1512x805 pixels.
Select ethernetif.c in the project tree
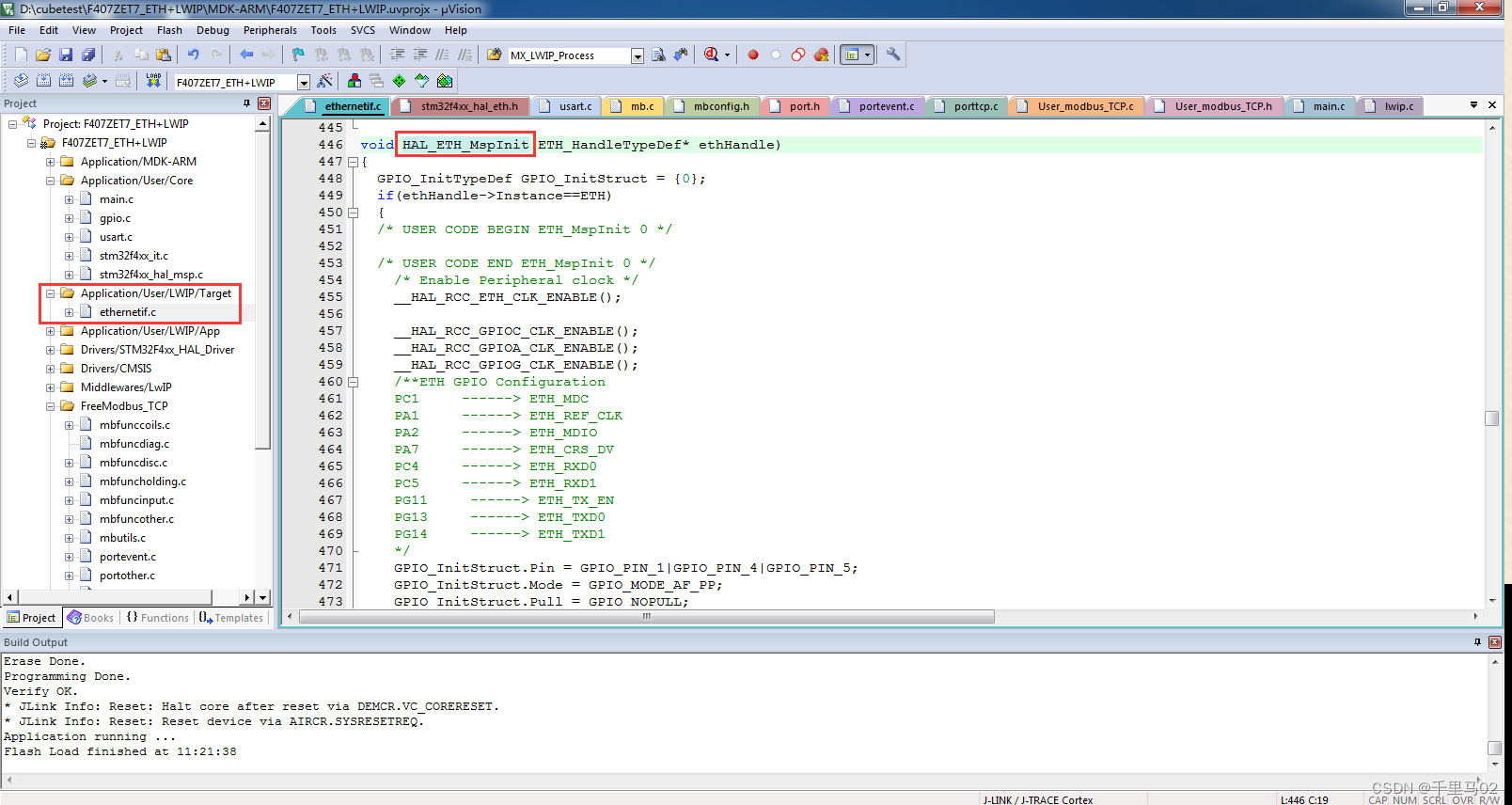point(128,312)
